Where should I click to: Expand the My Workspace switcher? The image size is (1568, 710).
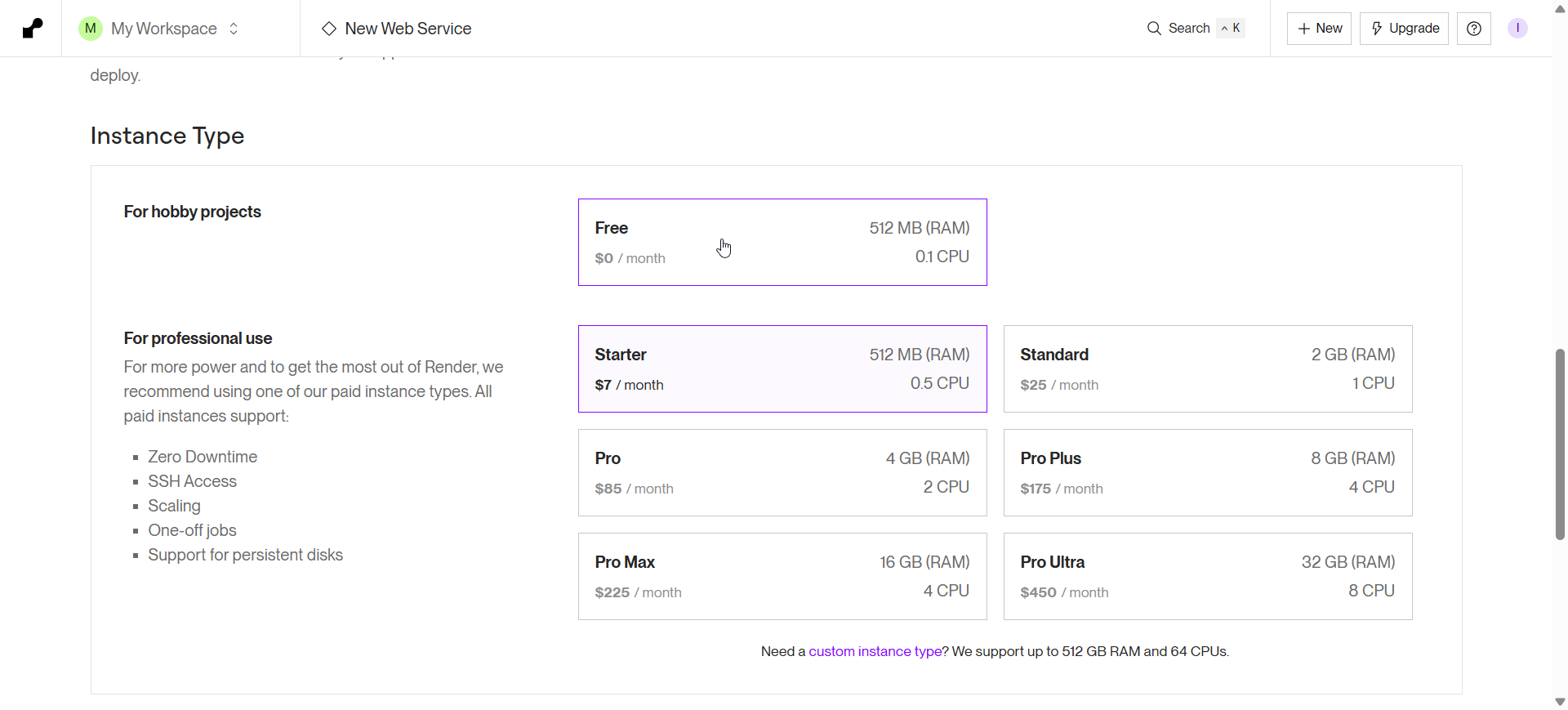click(234, 29)
